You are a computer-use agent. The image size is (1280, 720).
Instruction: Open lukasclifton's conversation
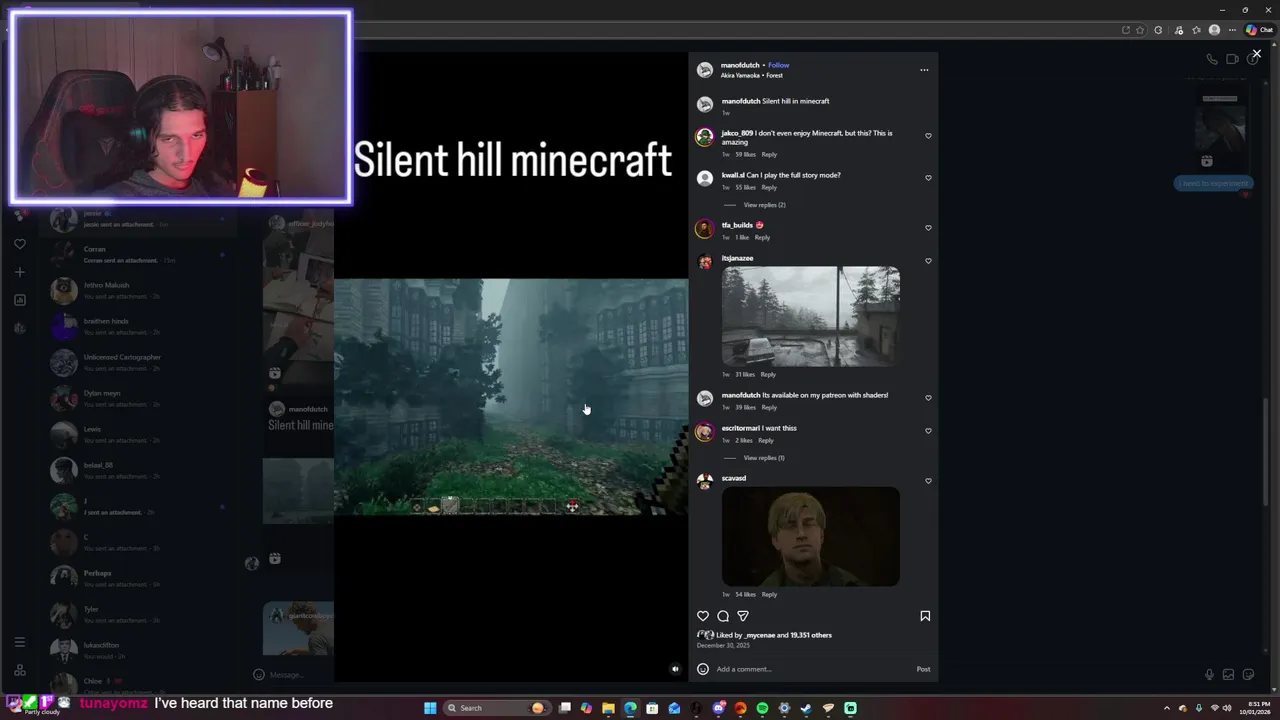pyautogui.click(x=137, y=650)
